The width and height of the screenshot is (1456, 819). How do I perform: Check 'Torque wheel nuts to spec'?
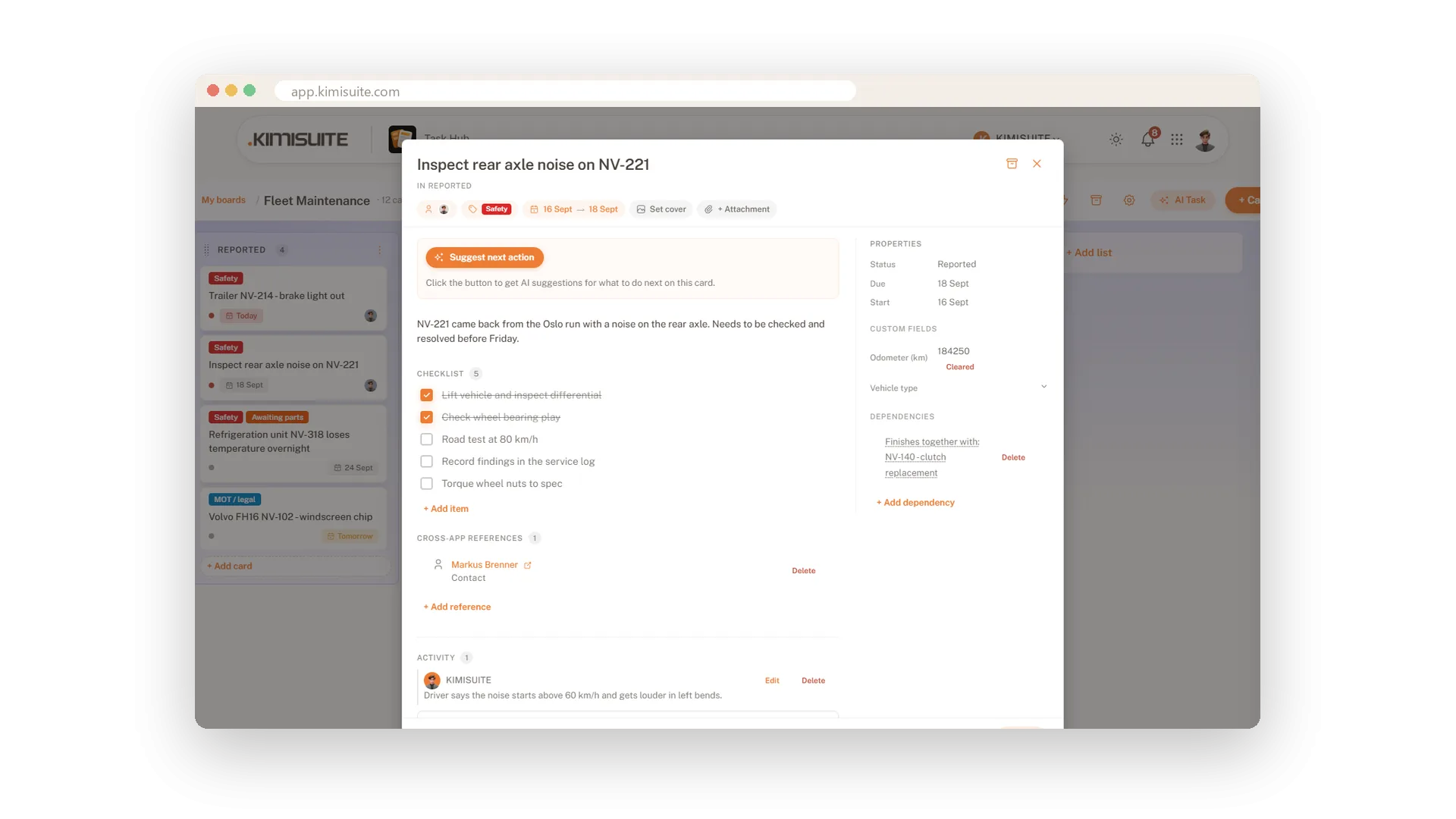(427, 484)
